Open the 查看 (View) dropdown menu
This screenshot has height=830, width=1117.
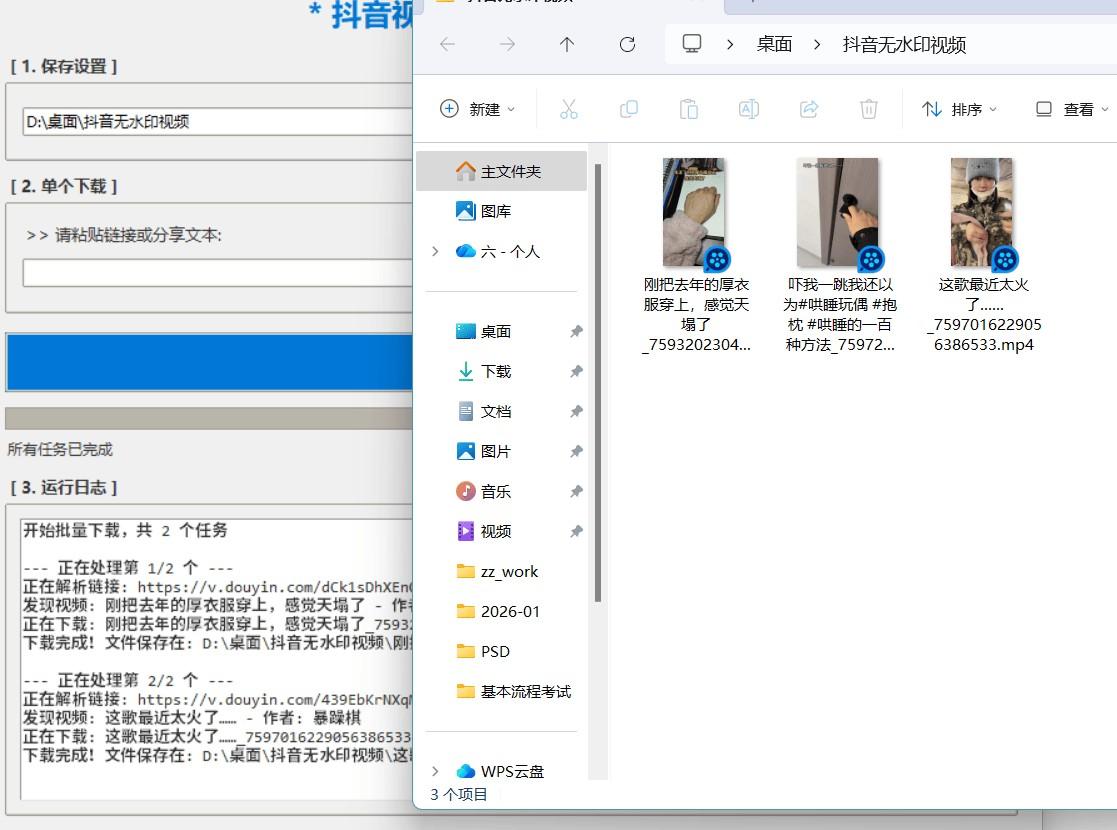(1072, 109)
